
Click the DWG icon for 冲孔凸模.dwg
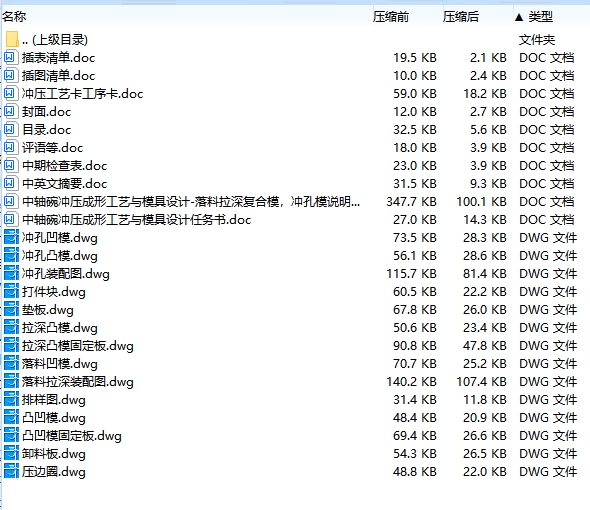click(11, 256)
